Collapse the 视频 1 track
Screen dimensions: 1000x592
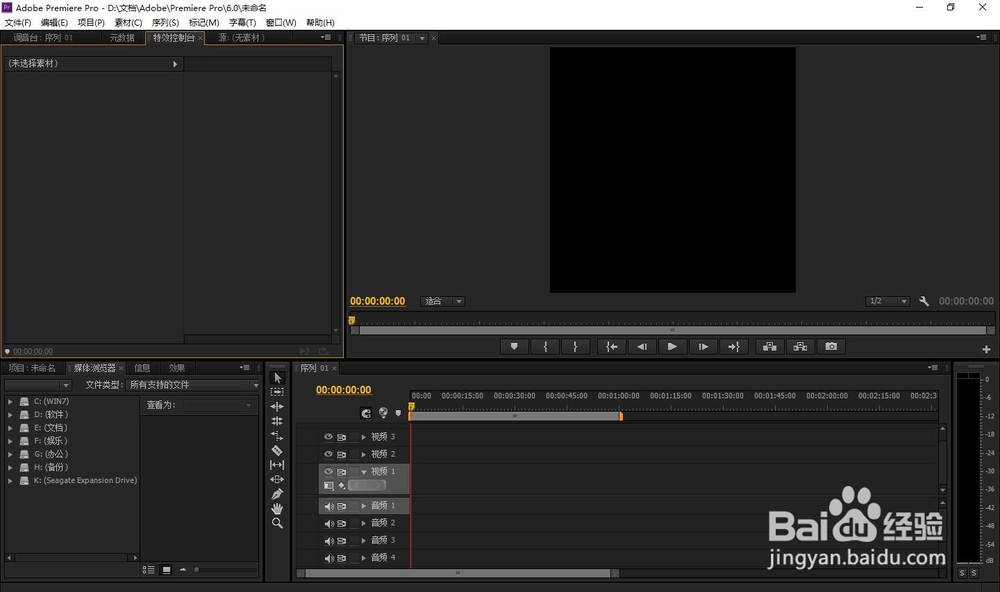(364, 471)
